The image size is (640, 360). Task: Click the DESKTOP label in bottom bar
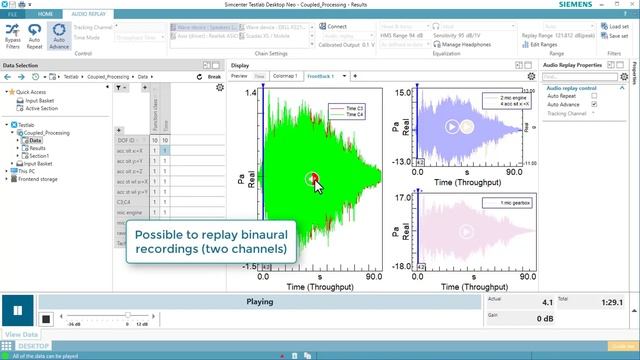(33, 346)
